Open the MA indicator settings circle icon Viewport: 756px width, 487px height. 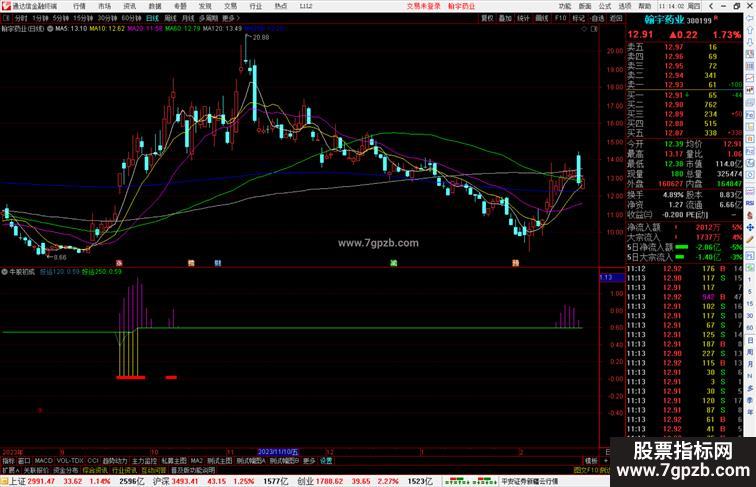50,29
